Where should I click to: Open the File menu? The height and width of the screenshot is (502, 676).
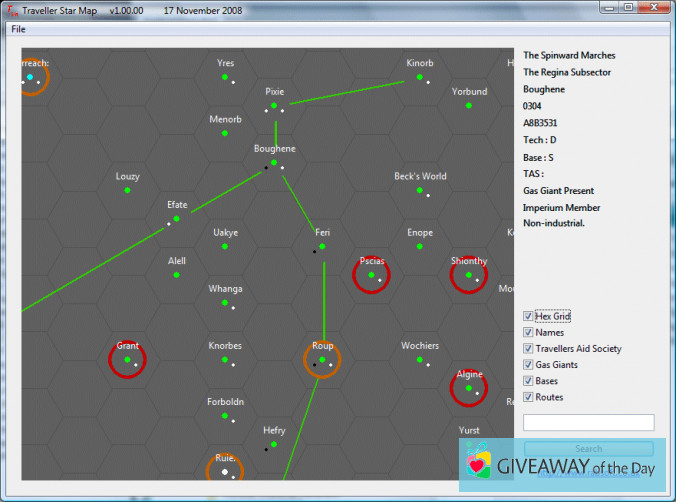click(x=18, y=29)
